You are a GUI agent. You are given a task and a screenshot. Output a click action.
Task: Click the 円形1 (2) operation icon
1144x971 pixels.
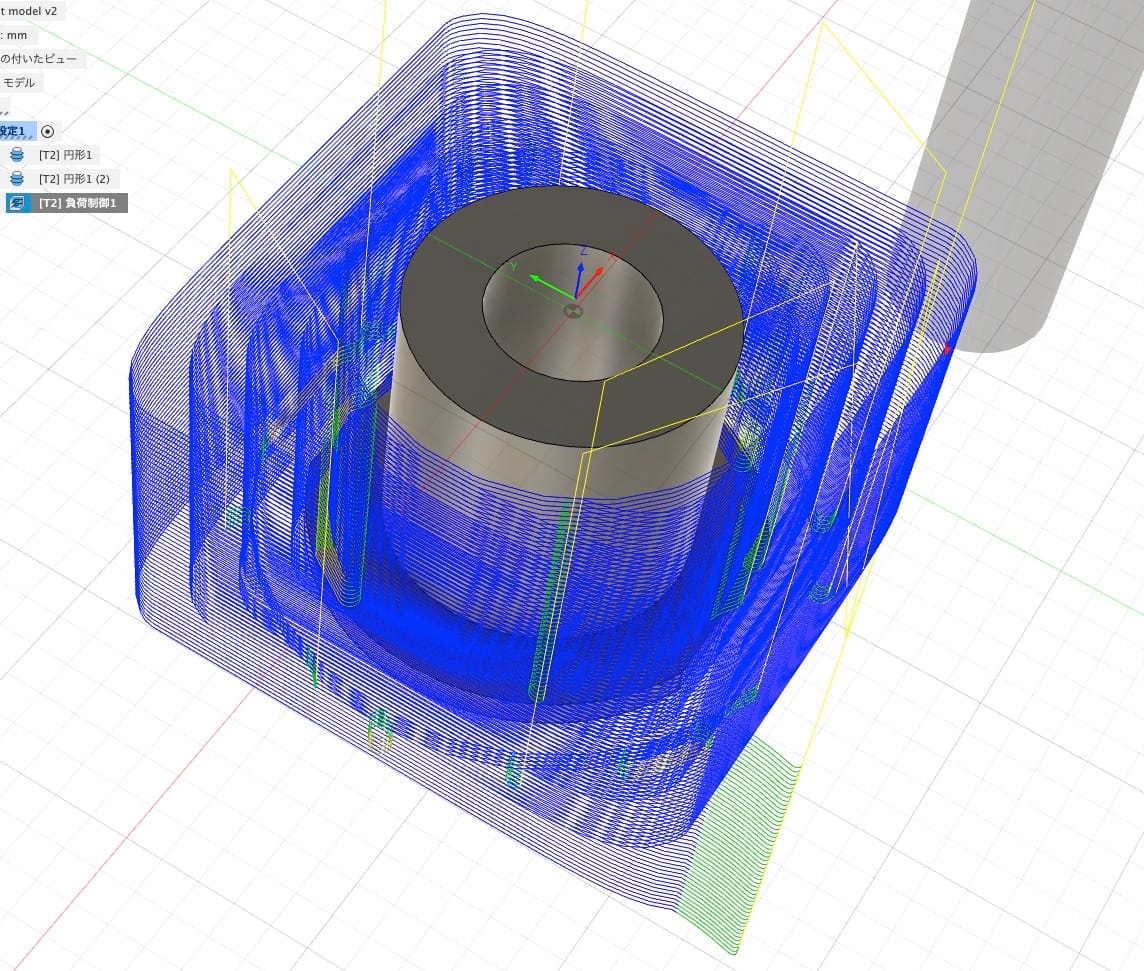coord(17,179)
